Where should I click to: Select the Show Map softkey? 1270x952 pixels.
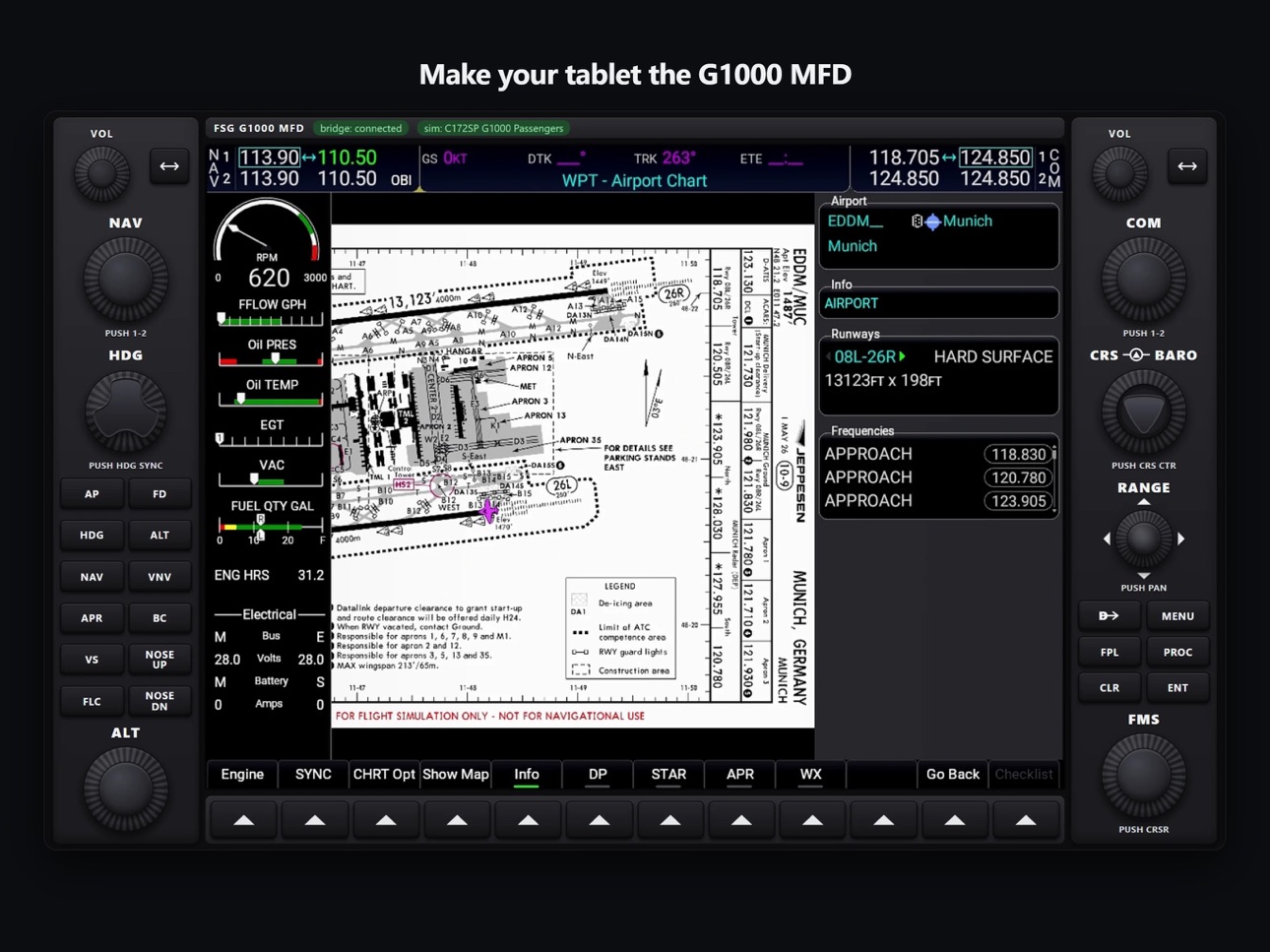[x=456, y=775]
